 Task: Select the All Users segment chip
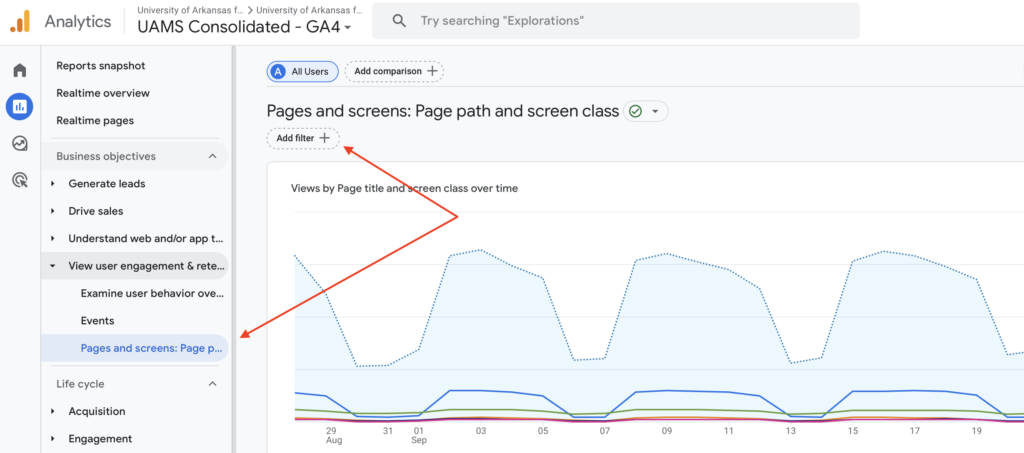click(302, 71)
